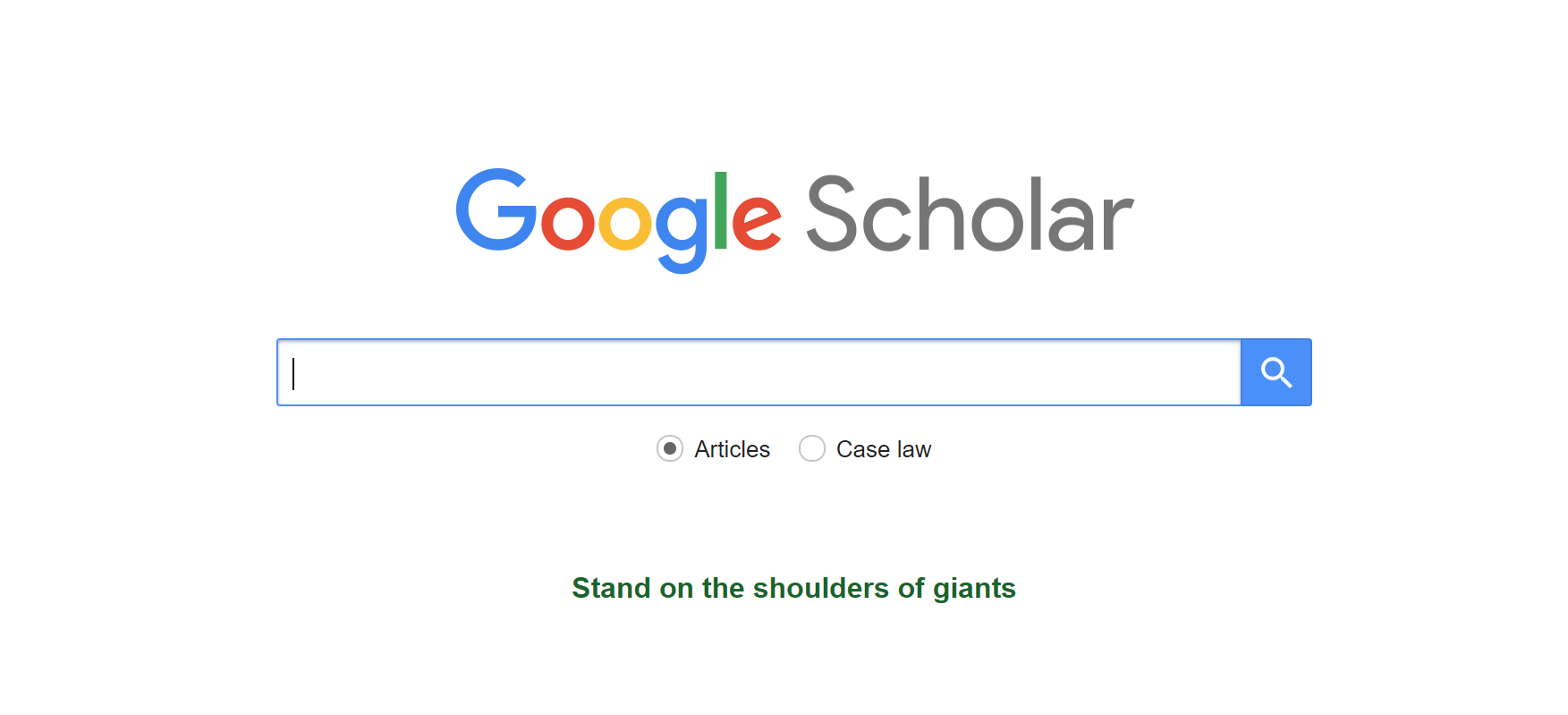Click the green 'l' in Google logo

point(721,211)
